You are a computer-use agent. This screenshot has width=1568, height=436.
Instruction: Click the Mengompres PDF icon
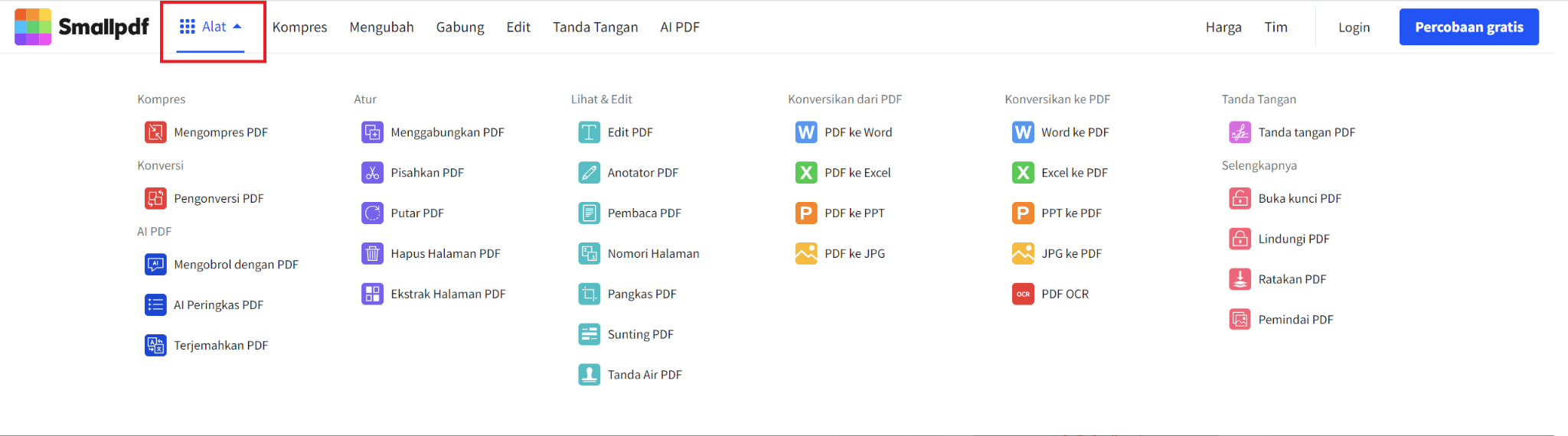[x=155, y=132]
